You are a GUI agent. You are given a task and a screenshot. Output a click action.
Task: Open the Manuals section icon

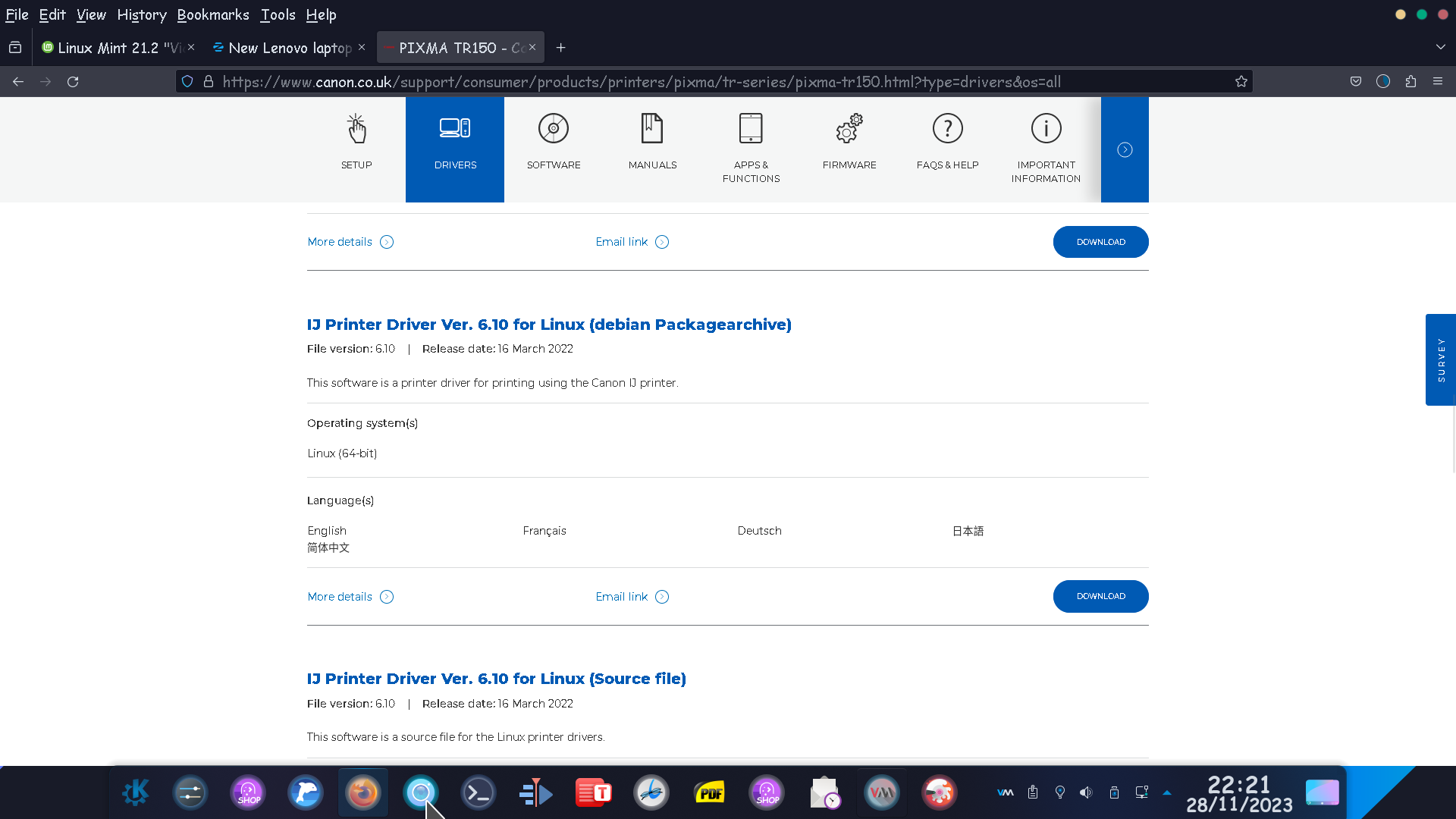tap(652, 129)
